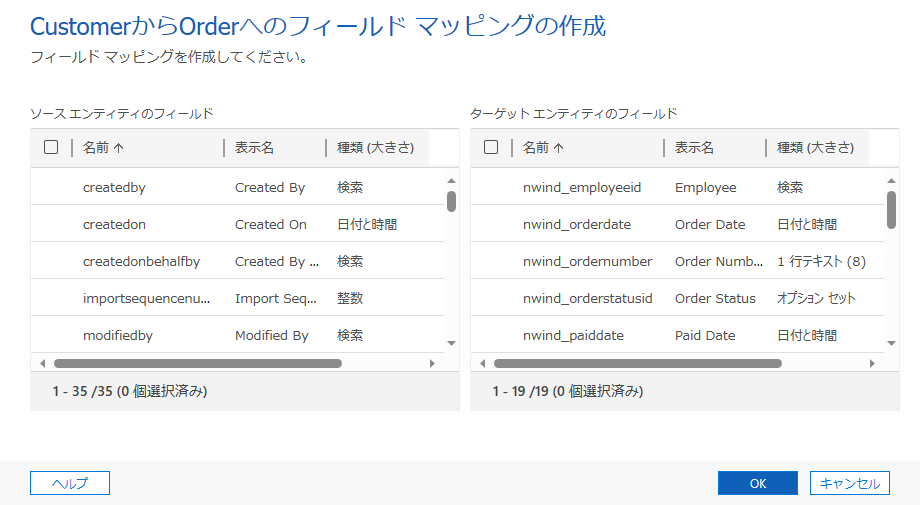
Task: Click Order Date display name cell
Action: tap(710, 224)
